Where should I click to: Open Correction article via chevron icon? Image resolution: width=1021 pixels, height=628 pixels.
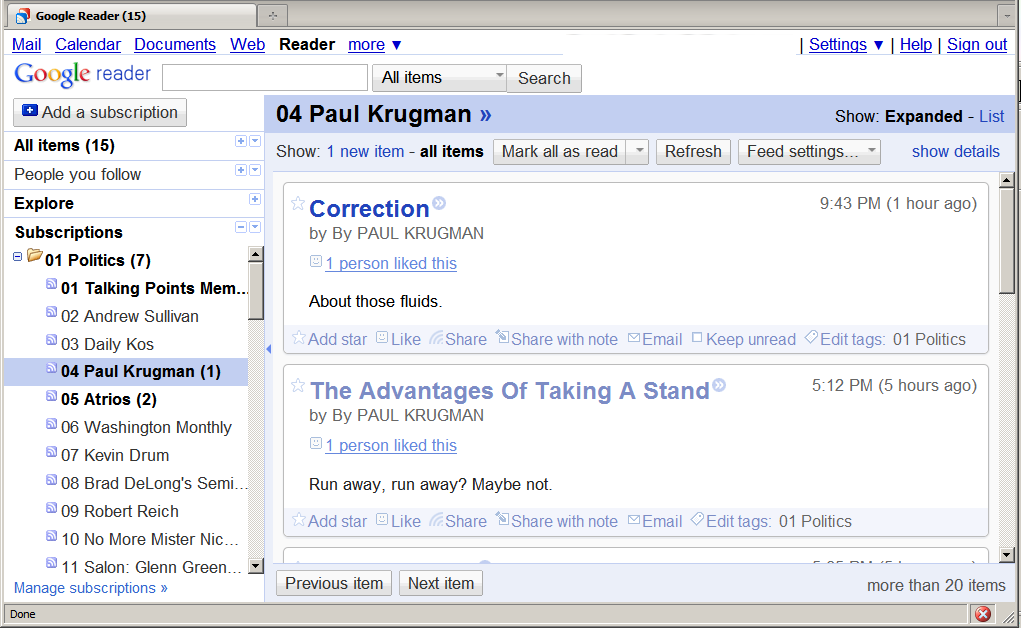point(438,204)
